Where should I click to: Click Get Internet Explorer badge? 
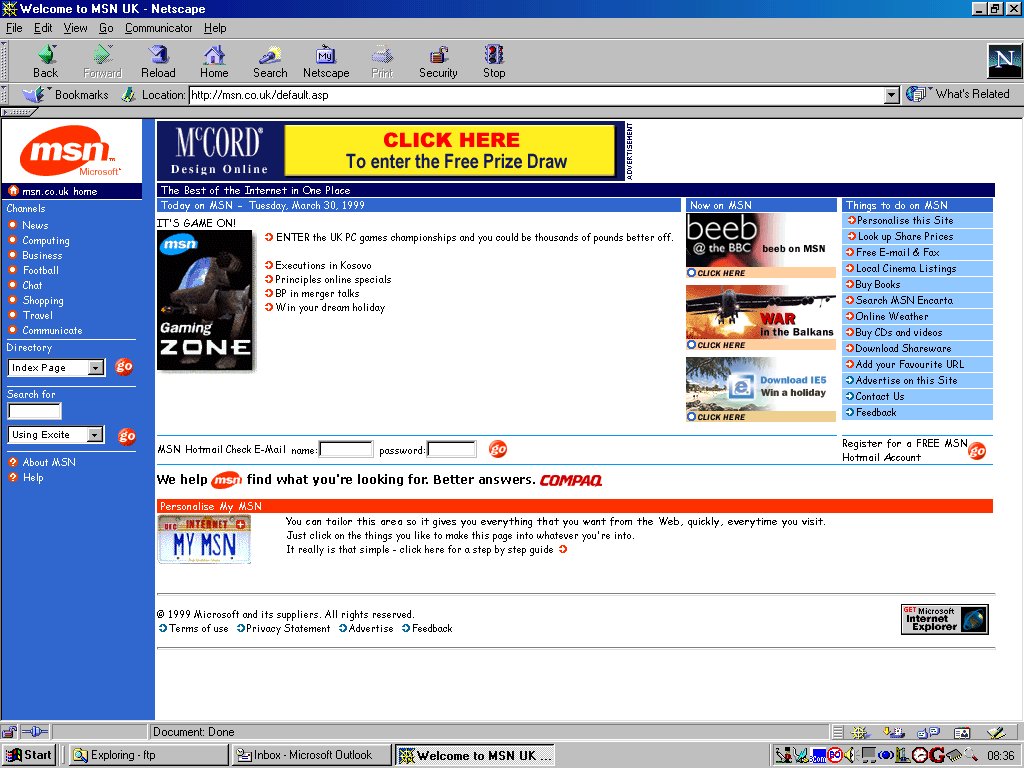[944, 619]
